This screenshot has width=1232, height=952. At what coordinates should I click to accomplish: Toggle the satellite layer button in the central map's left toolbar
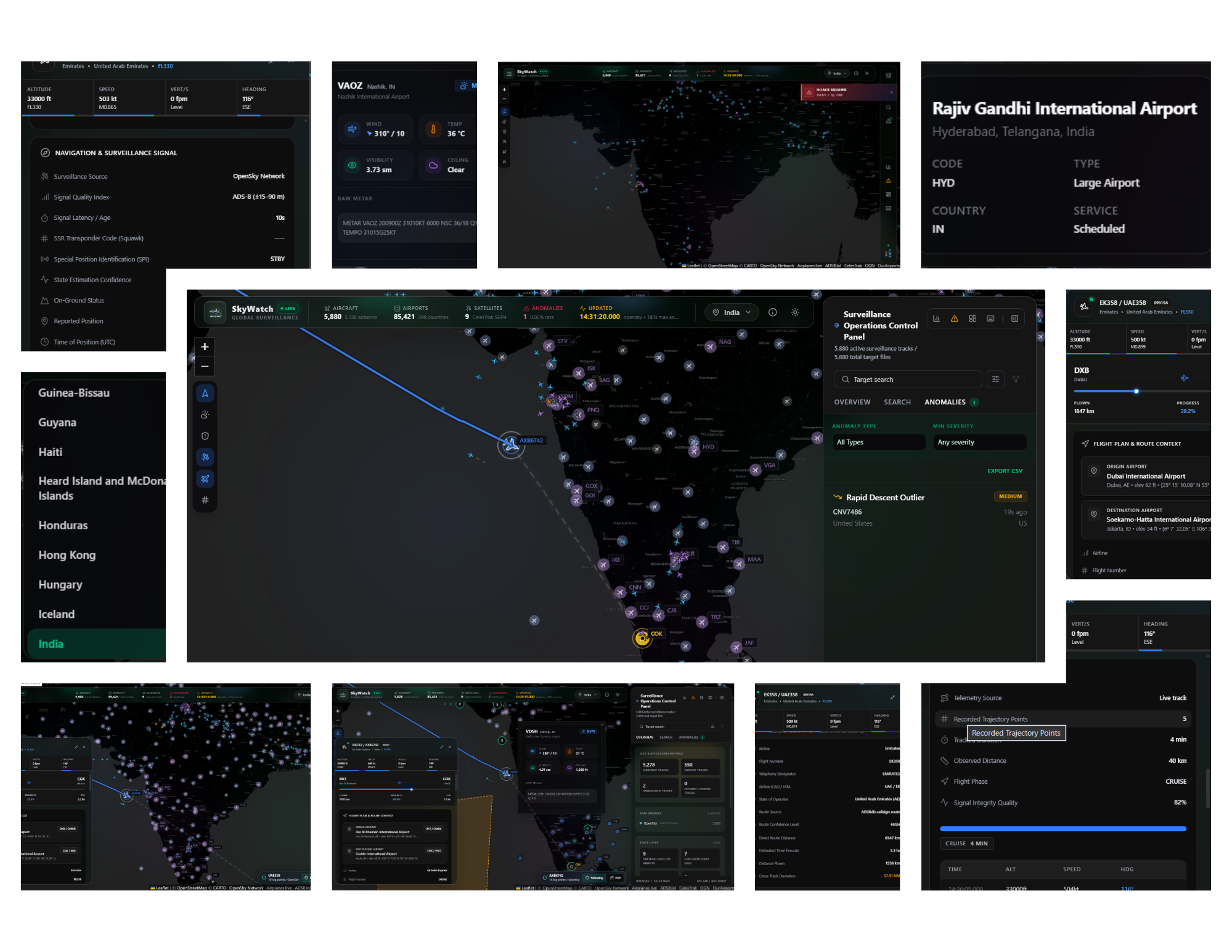coord(205,457)
